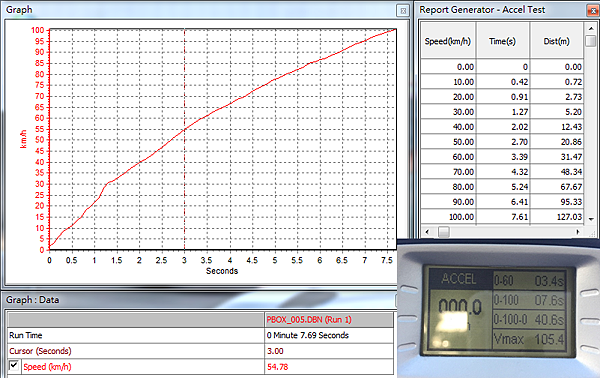Click the report table vertical scroll thumb
Viewport: 600px width, 378px height.
(x=591, y=41)
